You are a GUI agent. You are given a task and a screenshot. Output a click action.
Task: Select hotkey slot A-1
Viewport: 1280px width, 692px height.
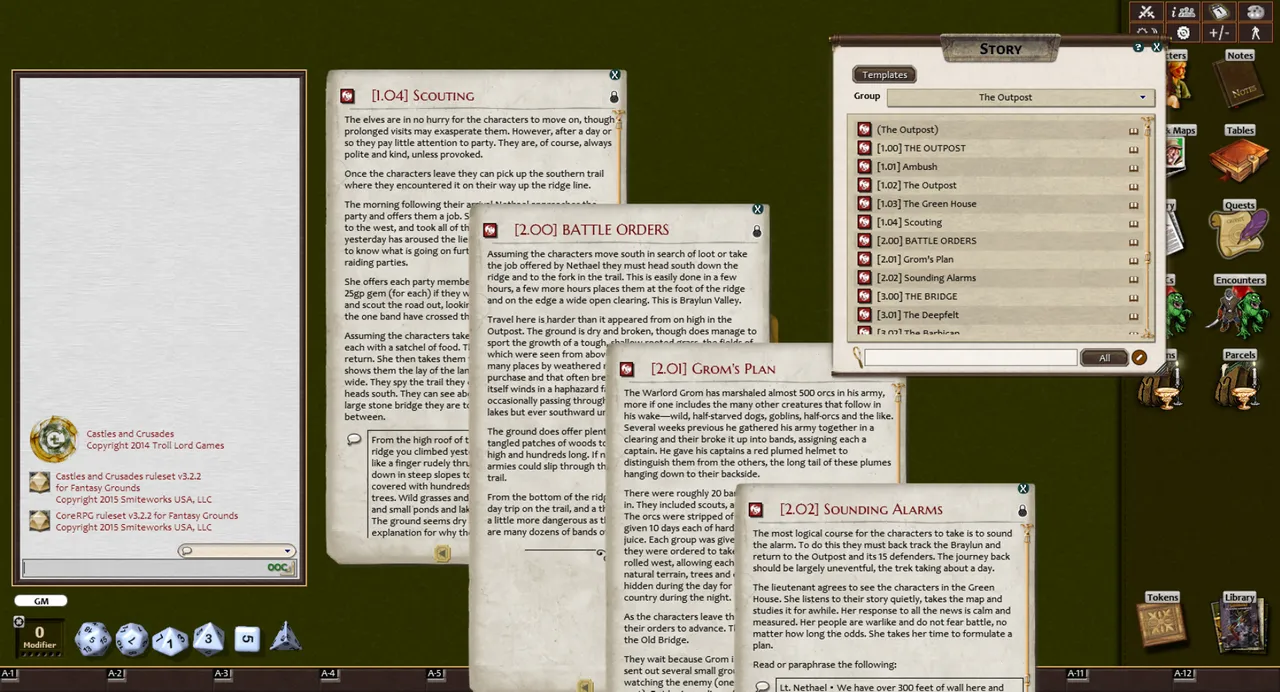[9, 674]
